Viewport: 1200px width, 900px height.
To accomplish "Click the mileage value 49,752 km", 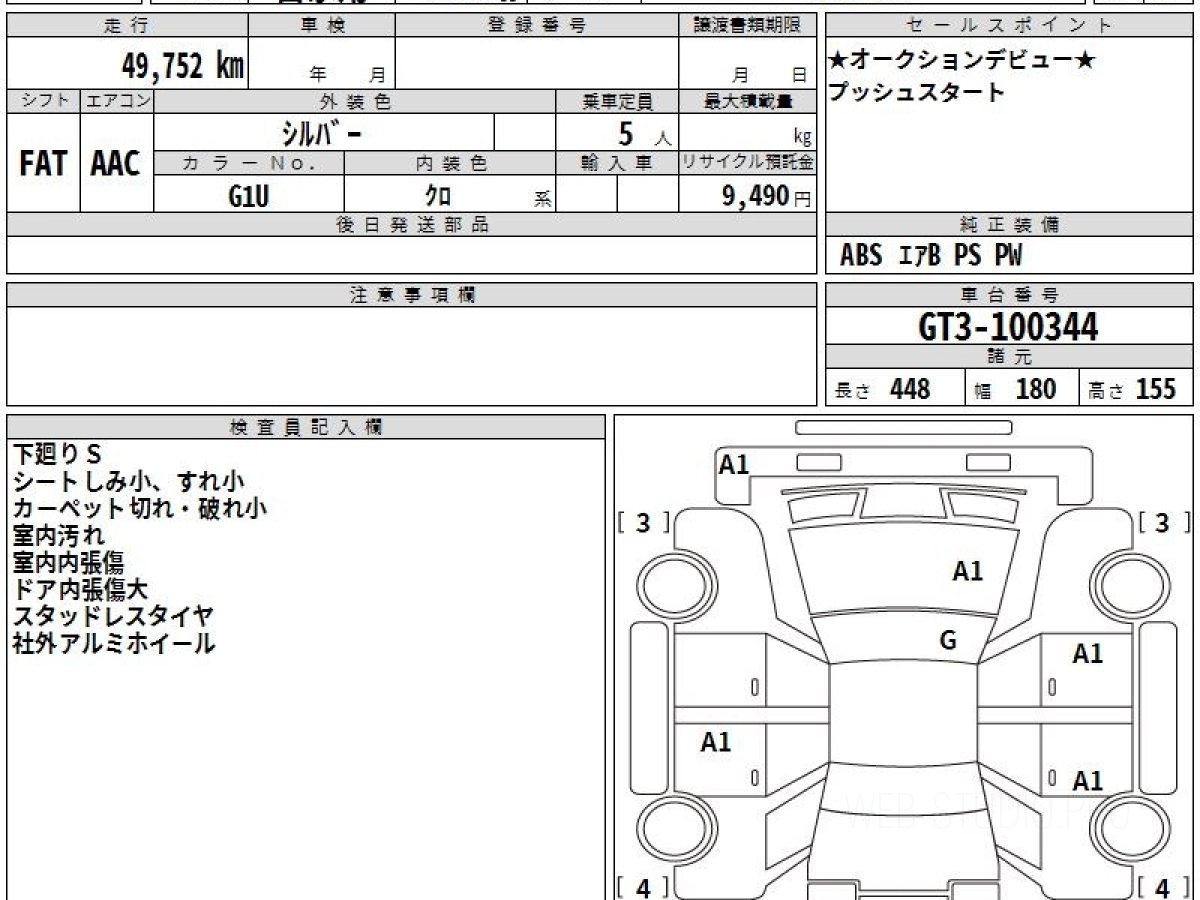I will [x=183, y=66].
